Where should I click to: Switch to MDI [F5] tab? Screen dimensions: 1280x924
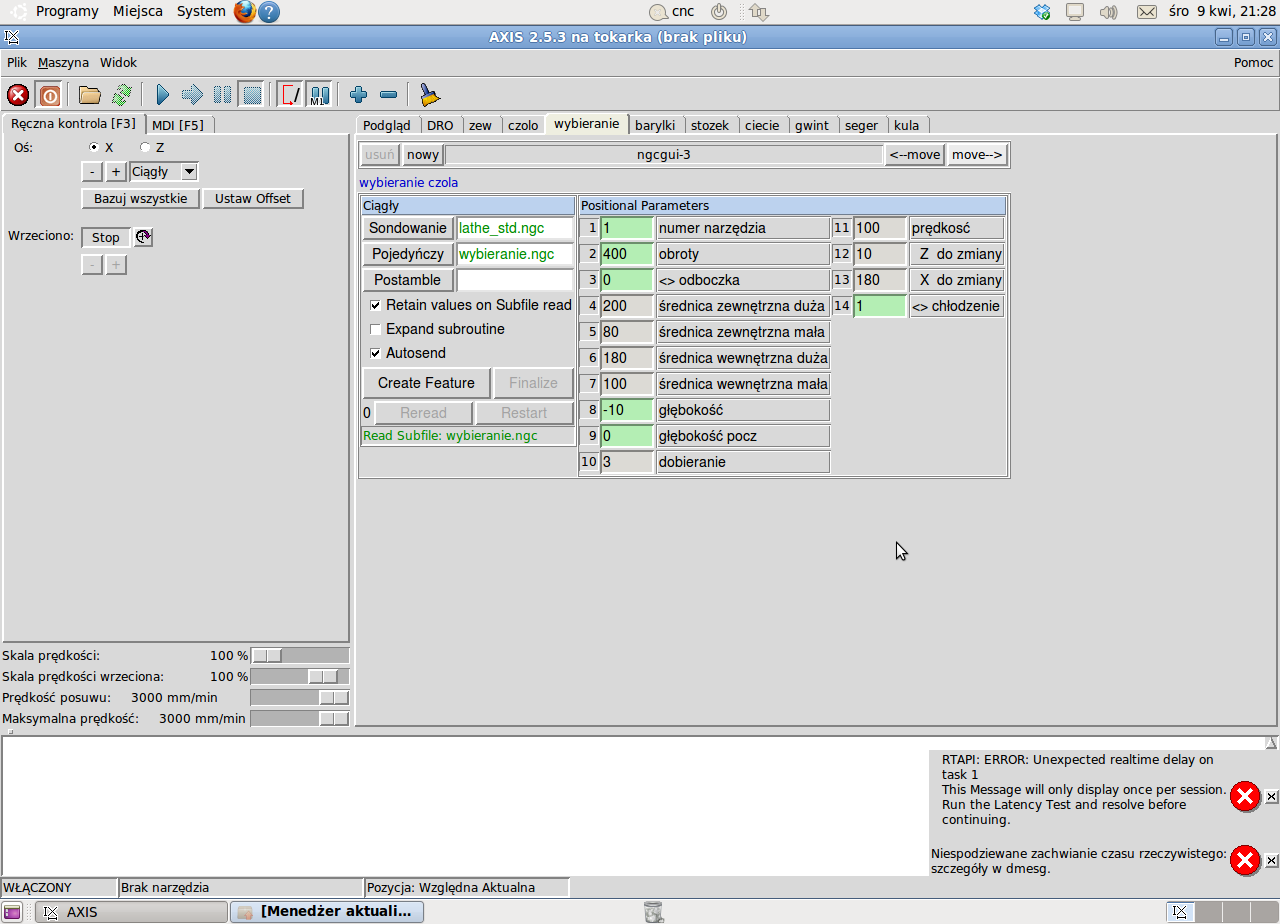178,125
